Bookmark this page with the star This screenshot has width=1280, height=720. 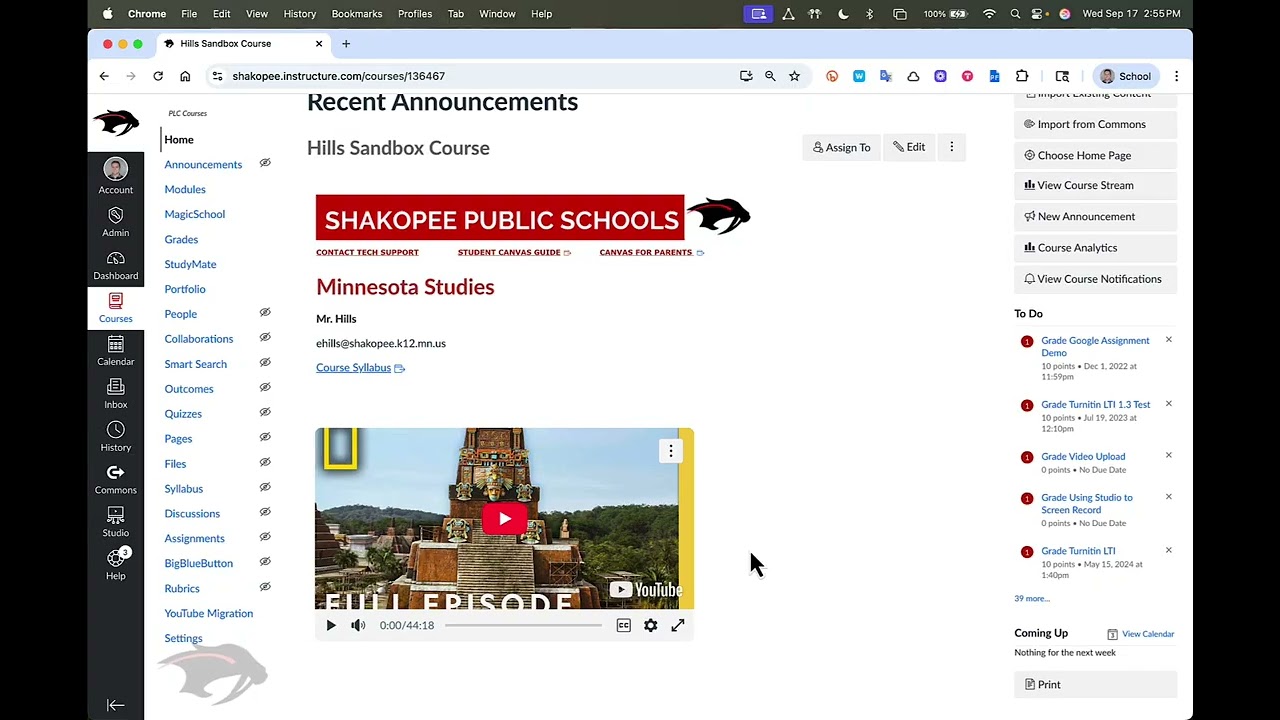794,76
